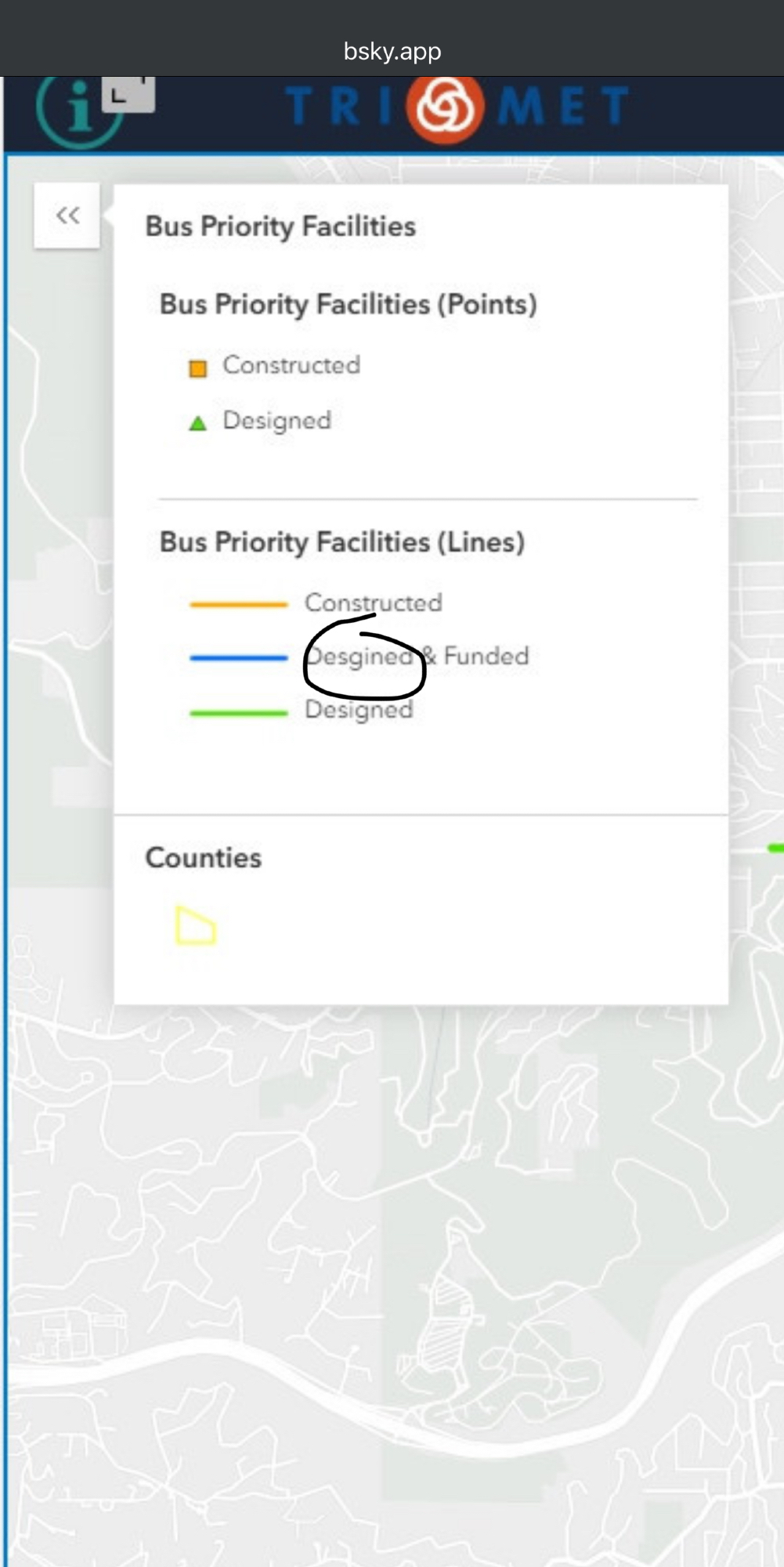This screenshot has height=1567, width=784.
Task: Tap the bsky.app address bar
Action: click(x=392, y=52)
